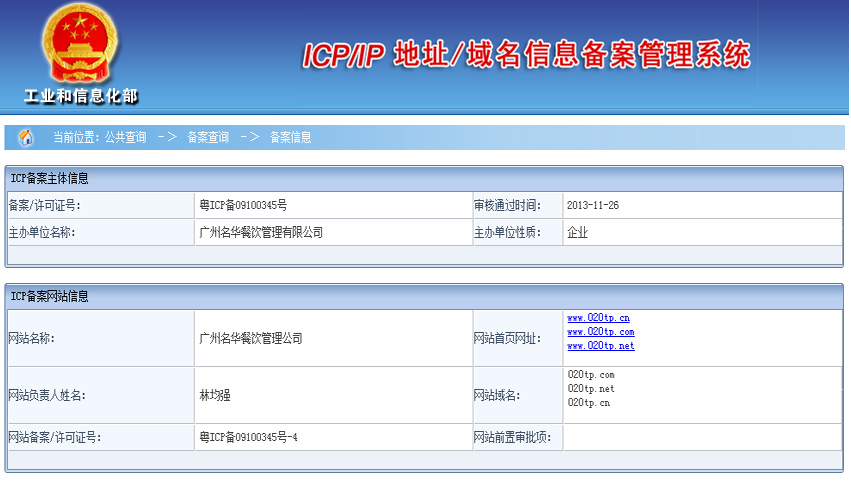Select the 企业 organization type value

[577, 232]
